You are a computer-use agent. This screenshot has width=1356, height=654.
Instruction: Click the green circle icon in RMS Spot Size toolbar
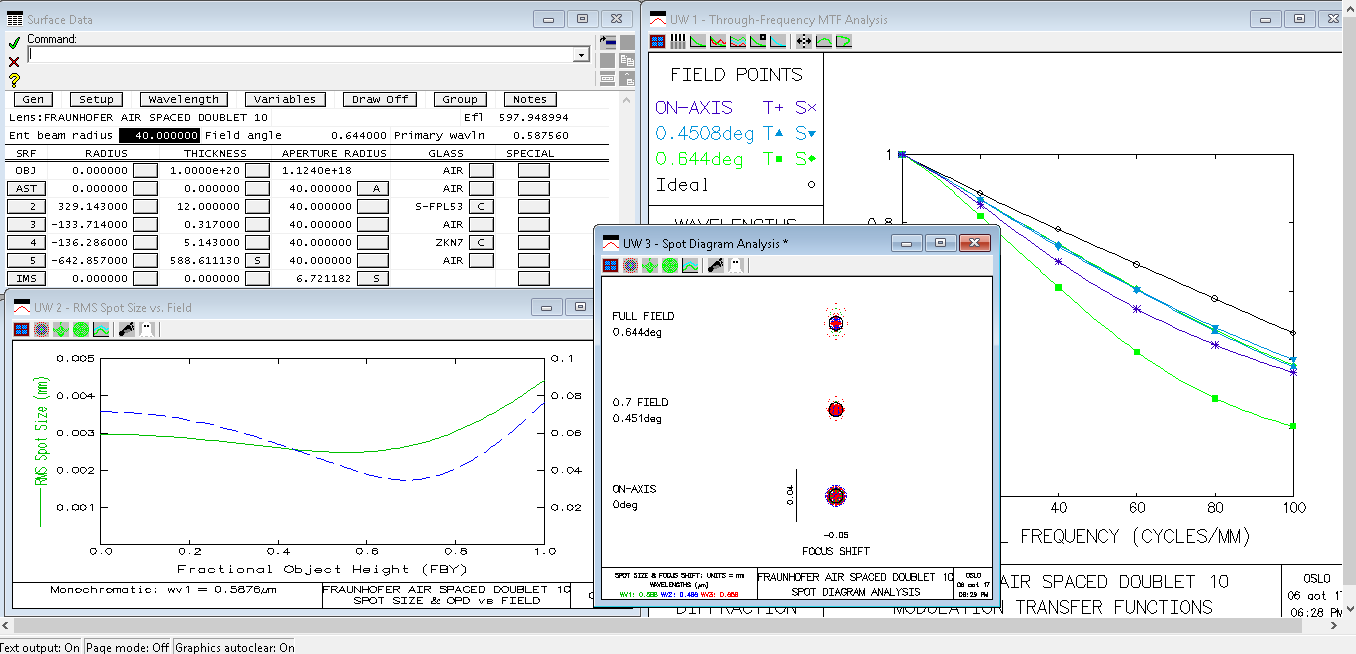coord(81,329)
